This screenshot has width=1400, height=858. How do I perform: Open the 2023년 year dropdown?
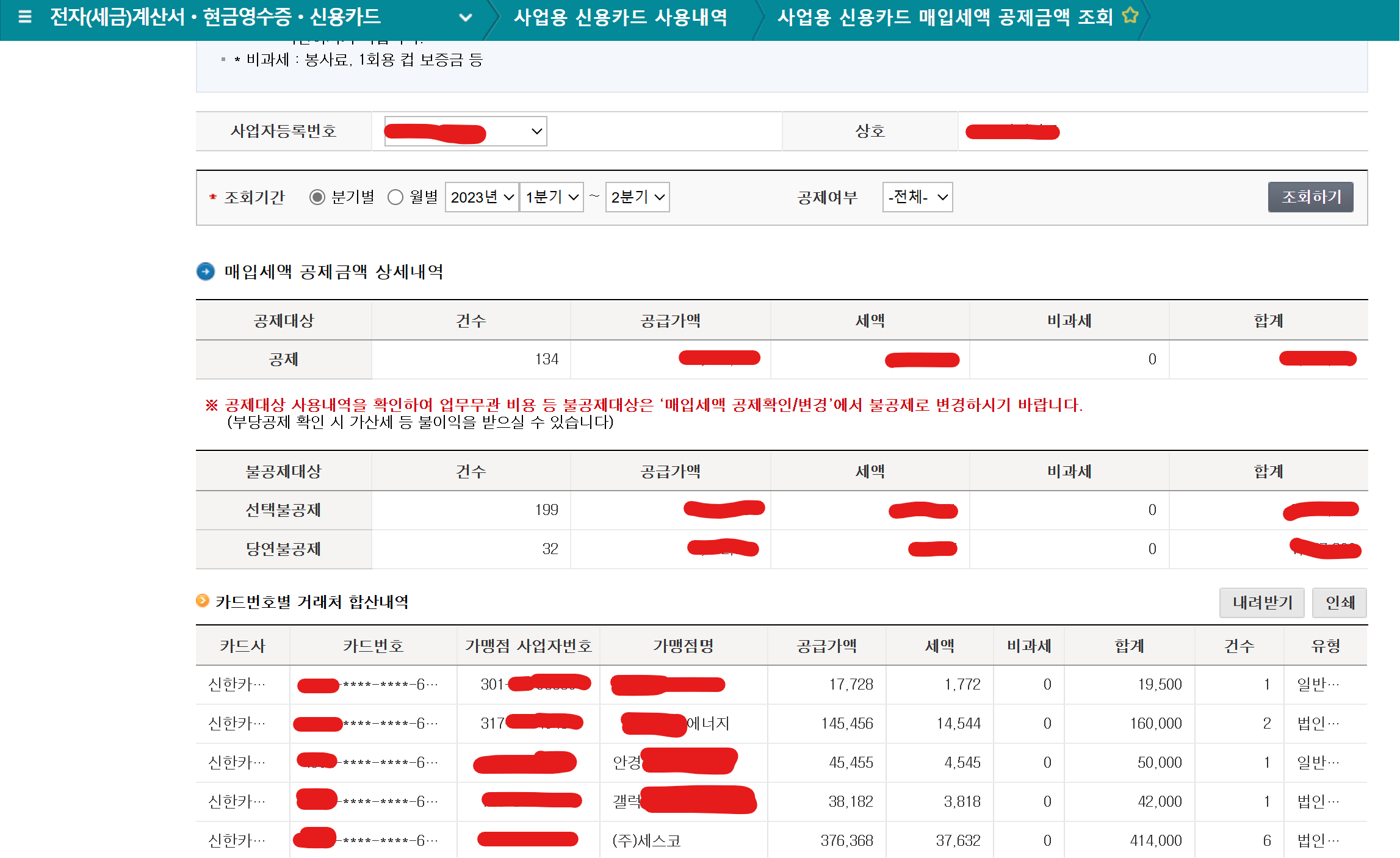click(482, 196)
